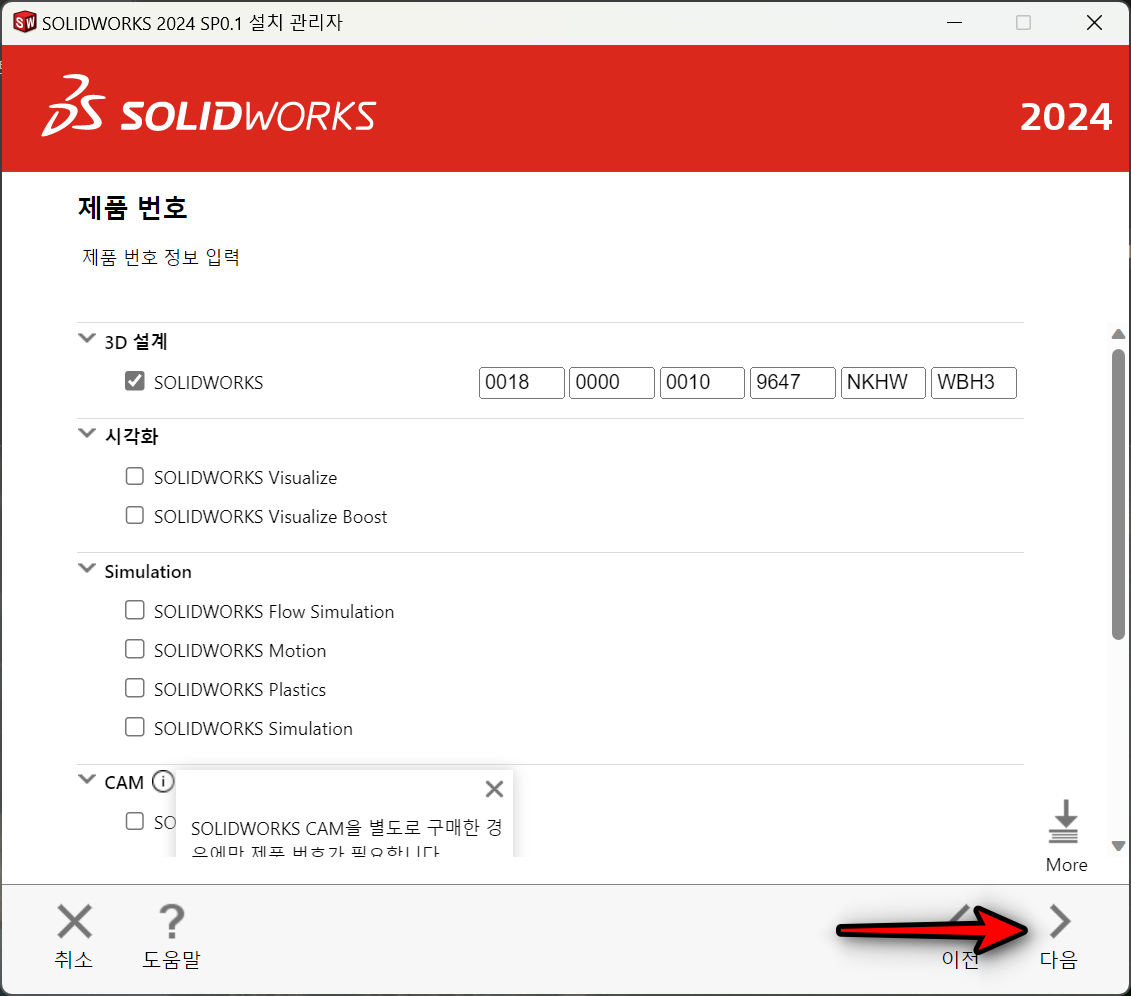Click serial field containing WBH3
The height and width of the screenshot is (996, 1131).
[x=974, y=383]
